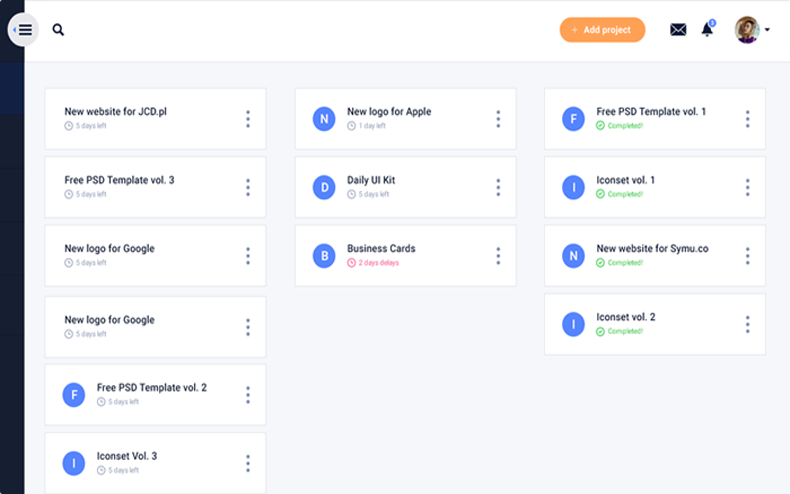The image size is (790, 494).
Task: Open the Iconset vol. 1 project title
Action: (x=626, y=180)
